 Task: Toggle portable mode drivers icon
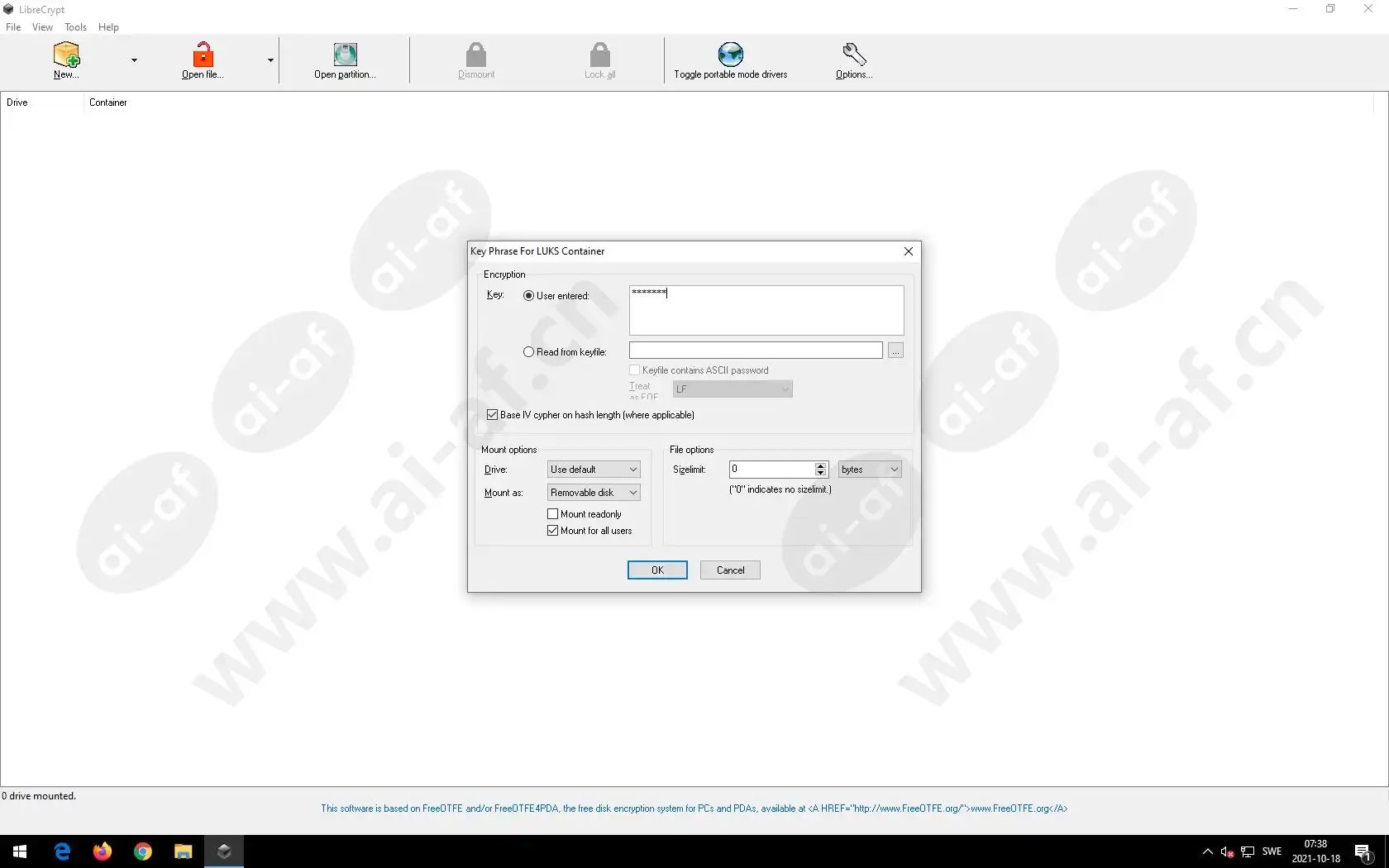click(x=731, y=55)
